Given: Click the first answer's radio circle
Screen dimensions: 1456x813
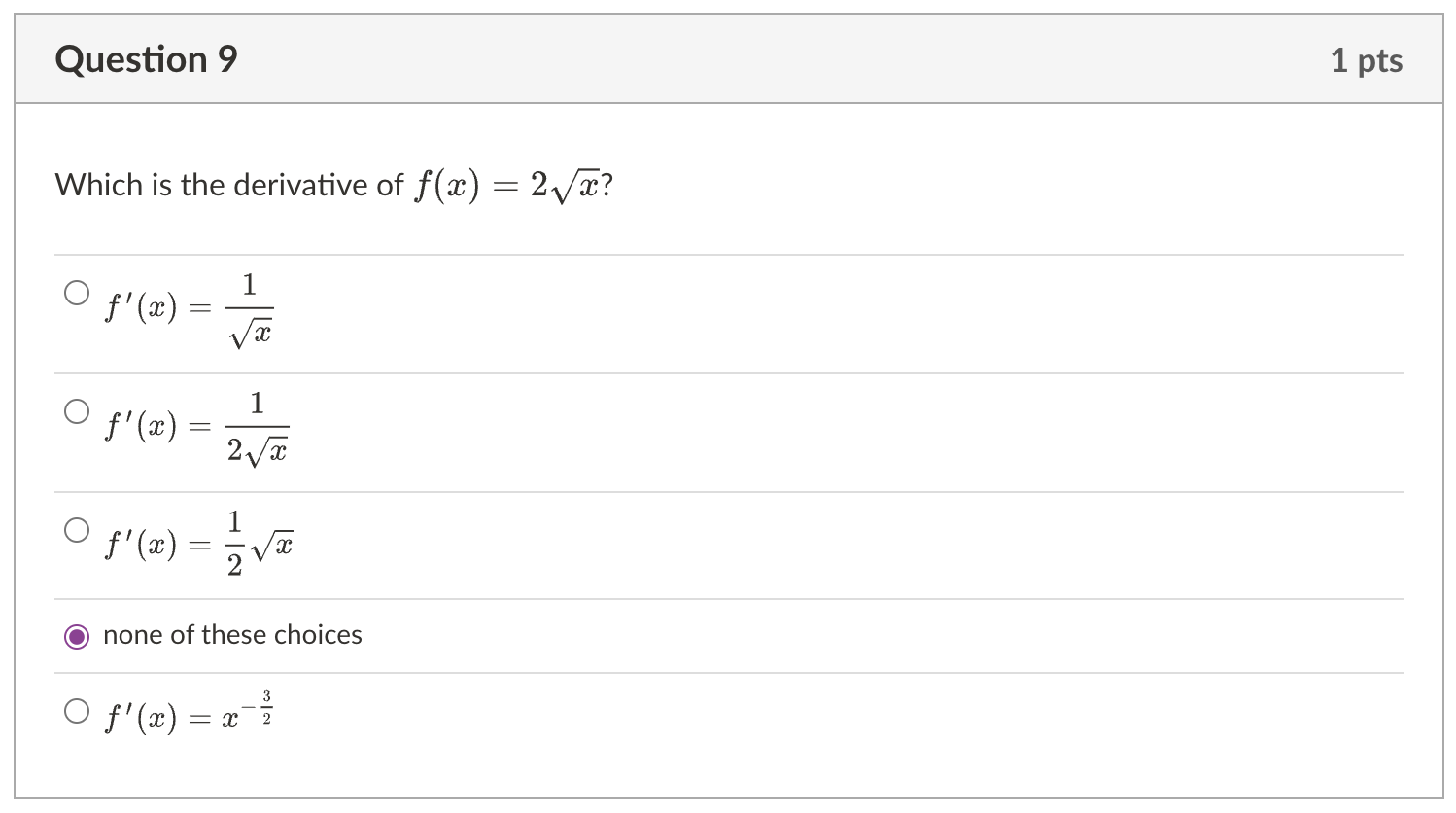Looking at the screenshot, I should pos(77,291).
